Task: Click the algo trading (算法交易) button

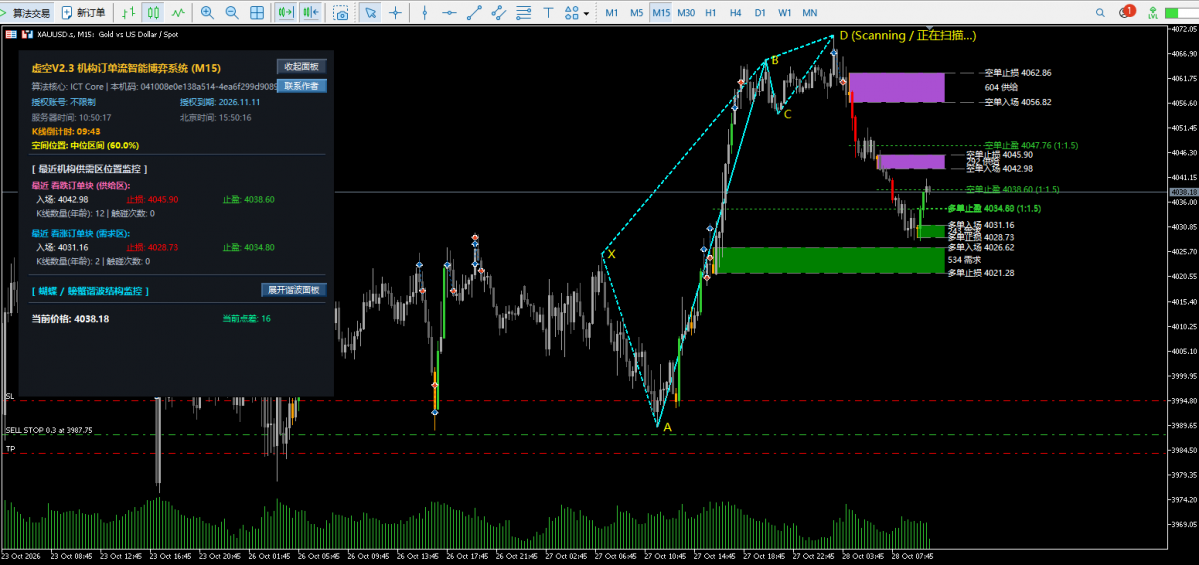Action: [27, 12]
